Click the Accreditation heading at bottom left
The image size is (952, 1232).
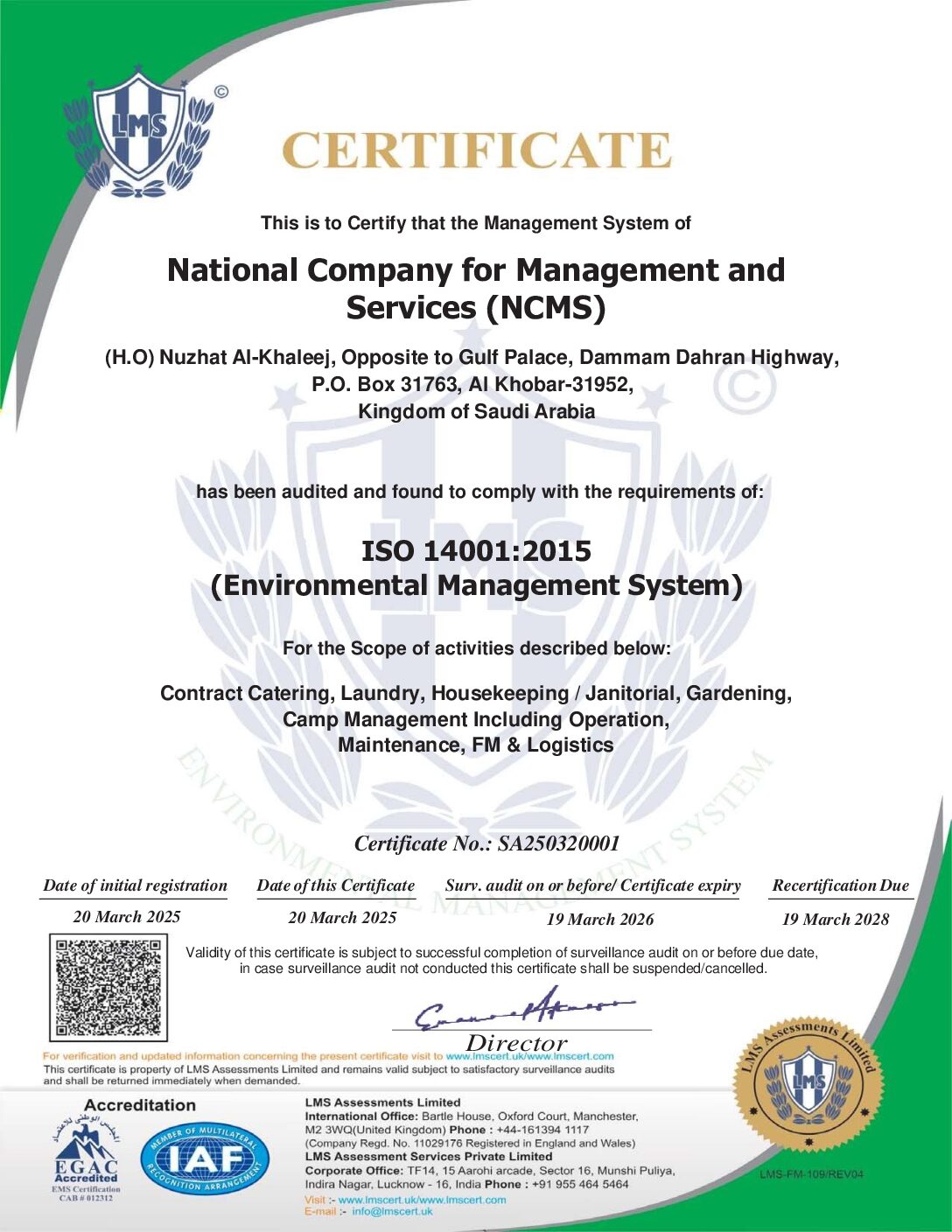(x=140, y=1105)
